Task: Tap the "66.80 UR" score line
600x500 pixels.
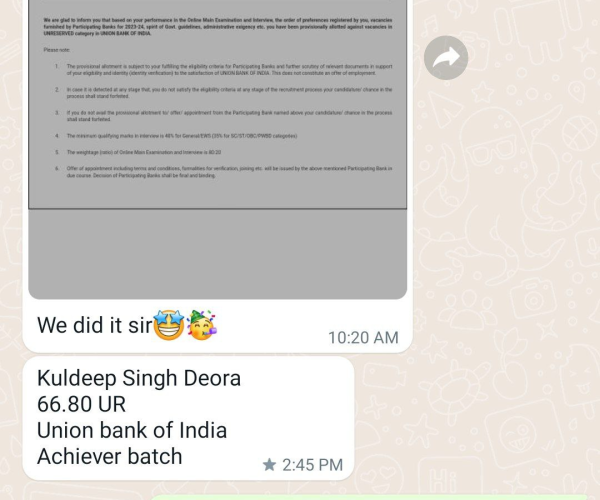Action: (x=82, y=404)
